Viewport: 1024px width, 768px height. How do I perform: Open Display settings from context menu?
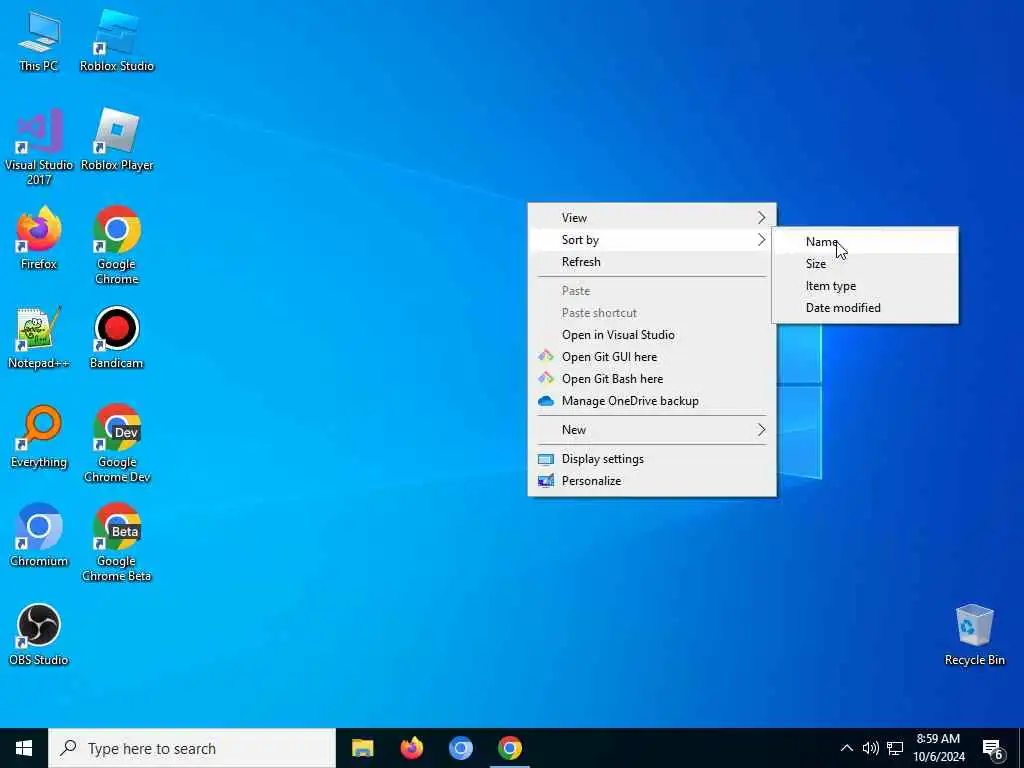tap(652, 458)
